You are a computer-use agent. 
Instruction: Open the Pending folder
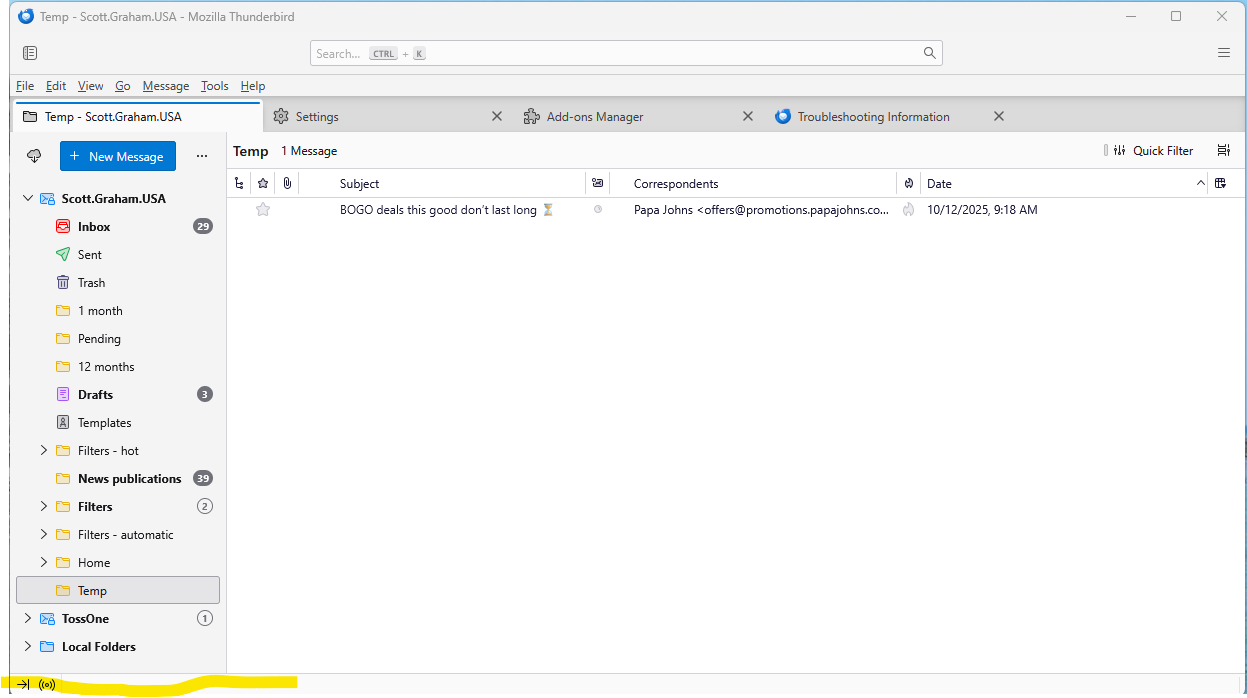(118, 339)
